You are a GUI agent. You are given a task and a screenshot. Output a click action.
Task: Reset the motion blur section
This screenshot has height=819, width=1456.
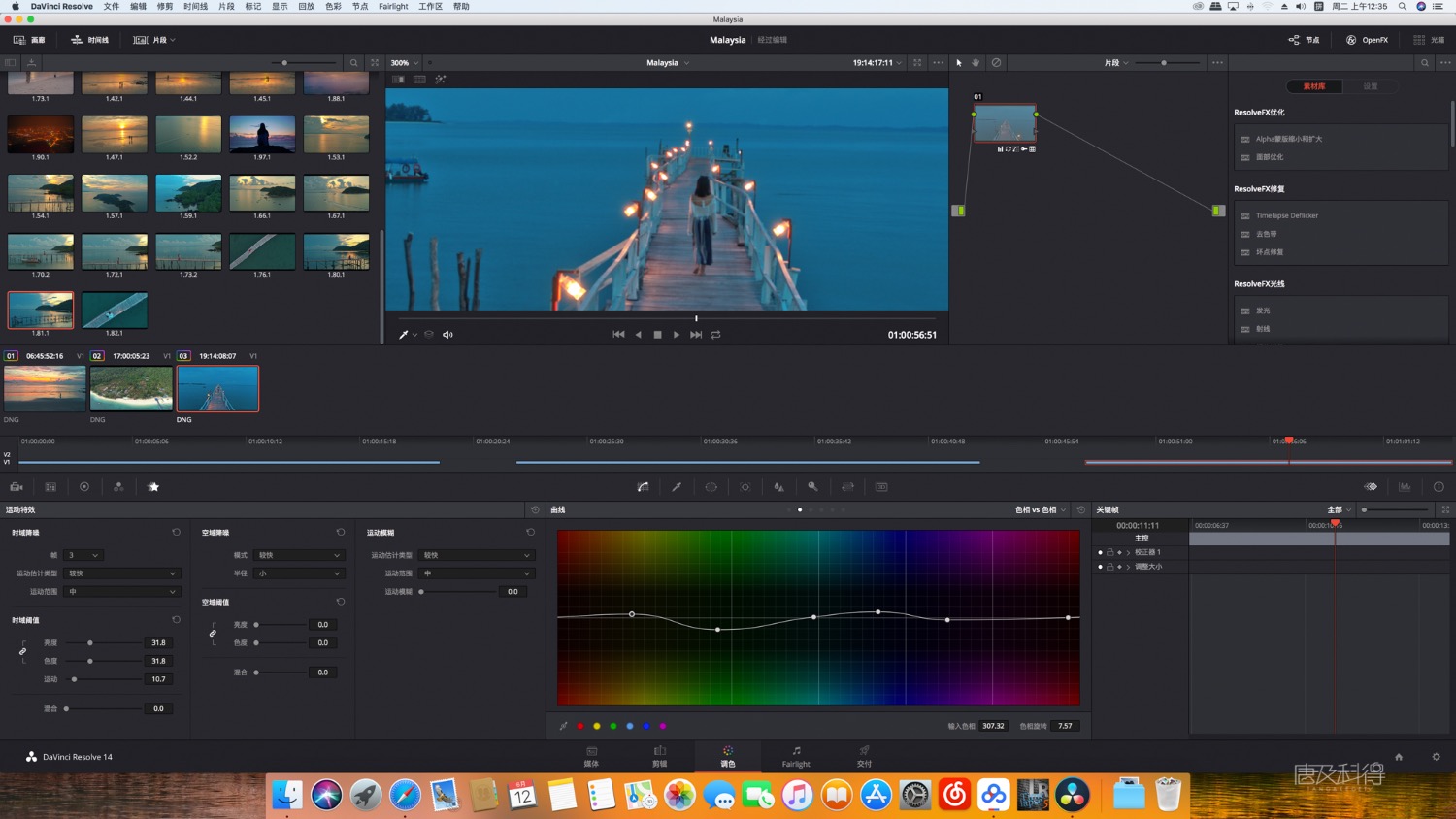(x=530, y=533)
